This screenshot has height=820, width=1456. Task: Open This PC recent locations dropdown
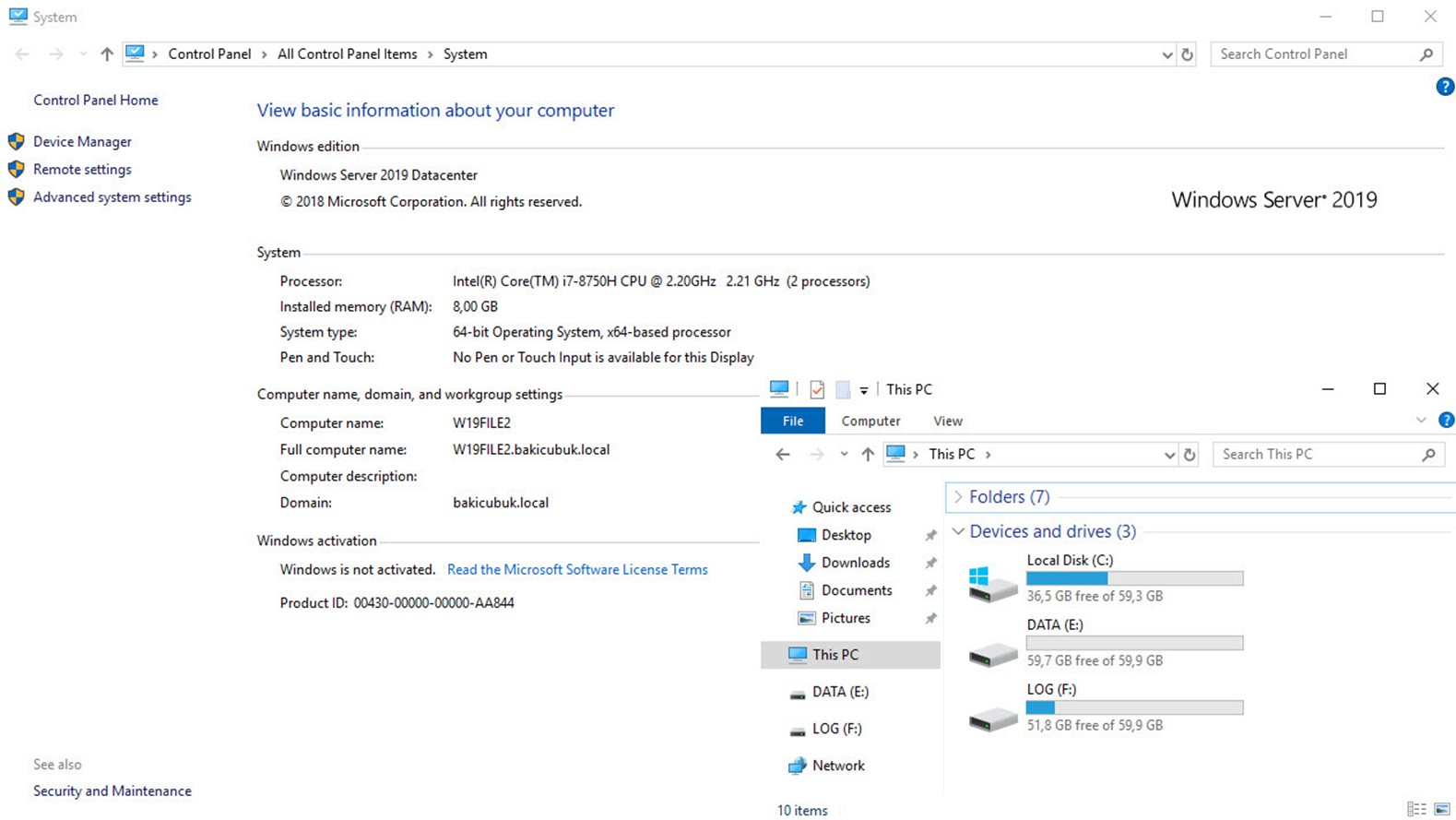click(x=843, y=454)
